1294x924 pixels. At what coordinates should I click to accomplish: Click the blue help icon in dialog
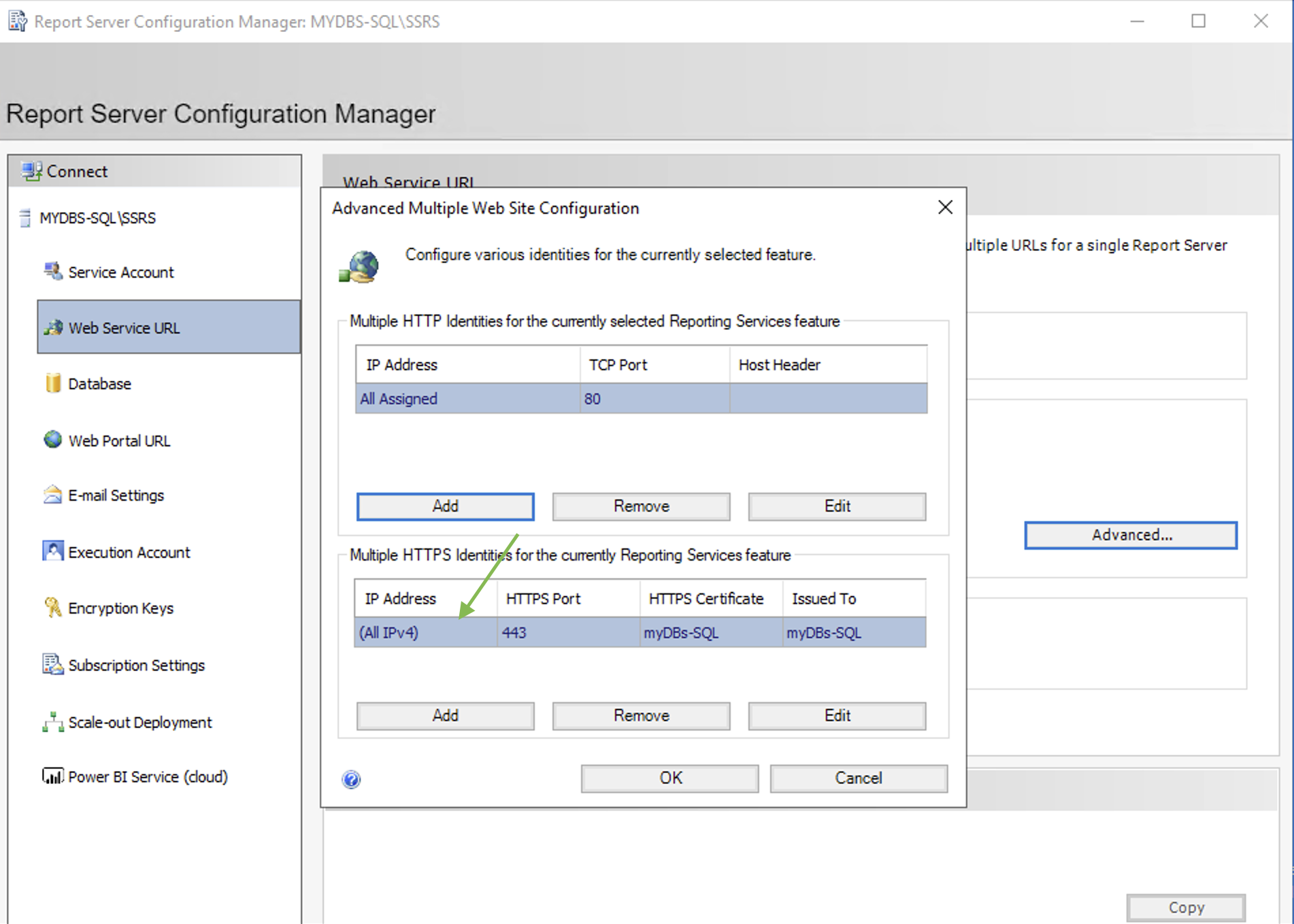pos(352,779)
